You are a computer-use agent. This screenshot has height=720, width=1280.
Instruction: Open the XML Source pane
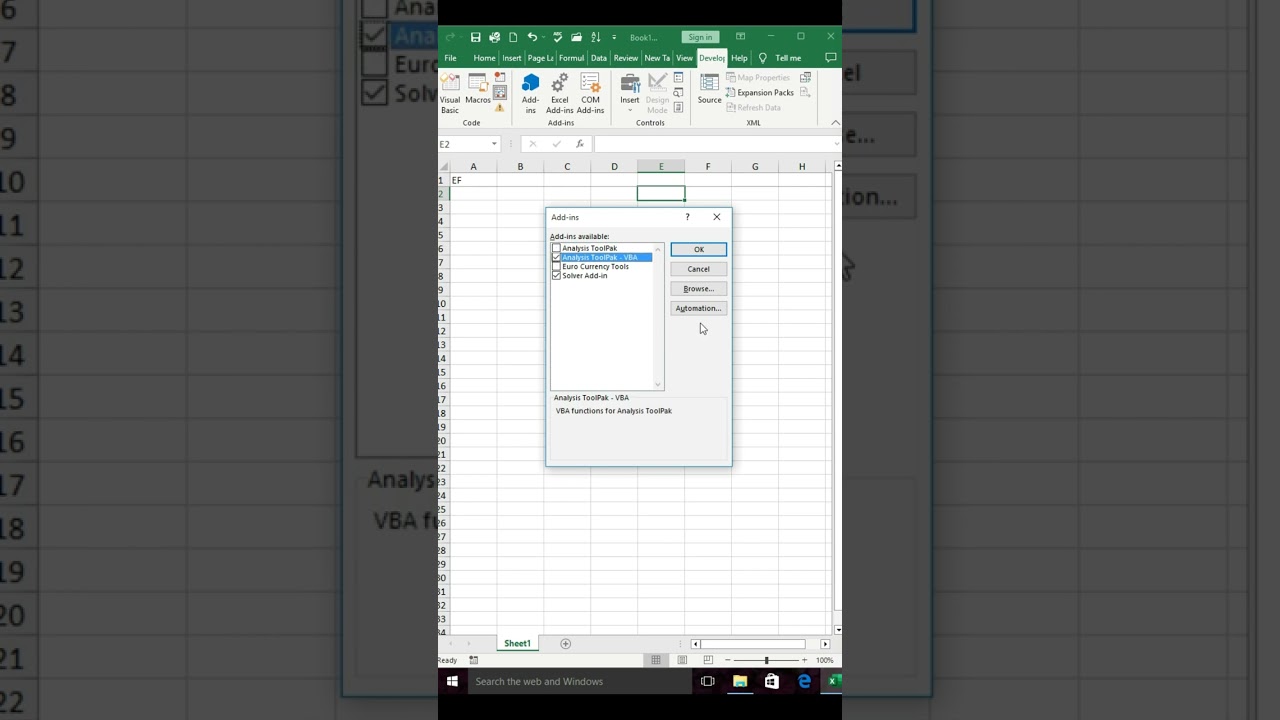[710, 89]
